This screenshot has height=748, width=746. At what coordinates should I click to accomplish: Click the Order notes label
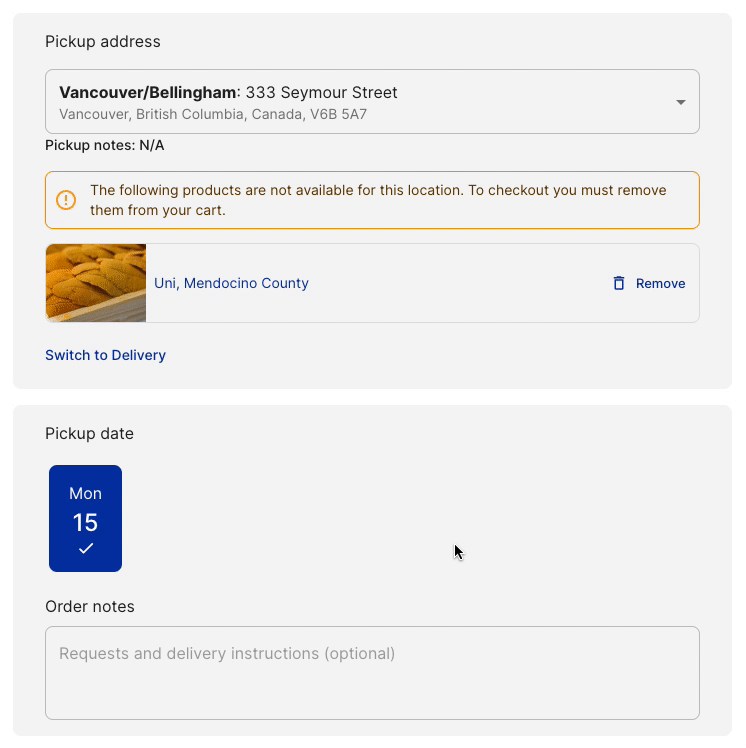pyautogui.click(x=90, y=606)
